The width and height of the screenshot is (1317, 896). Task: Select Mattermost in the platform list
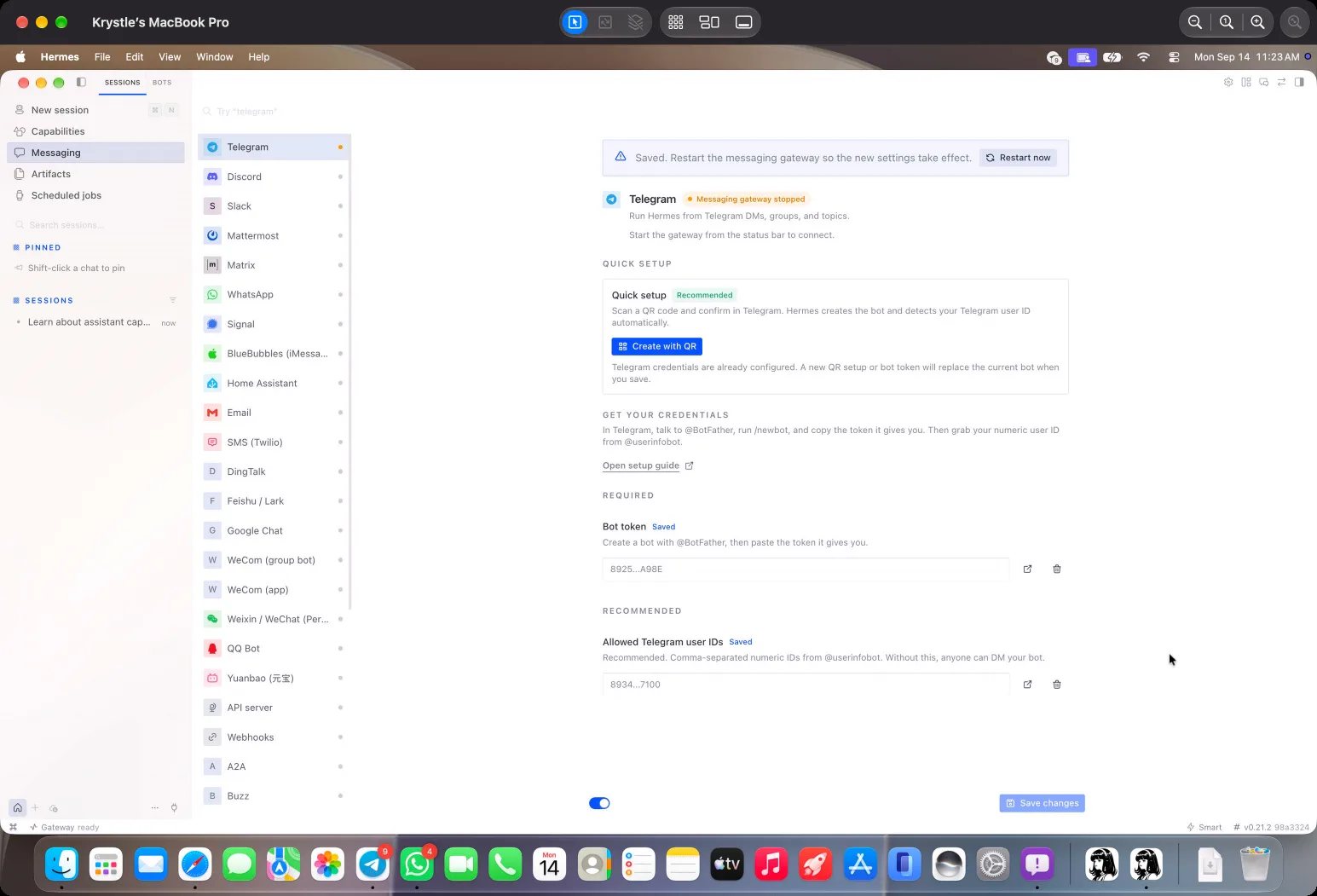[x=274, y=236]
